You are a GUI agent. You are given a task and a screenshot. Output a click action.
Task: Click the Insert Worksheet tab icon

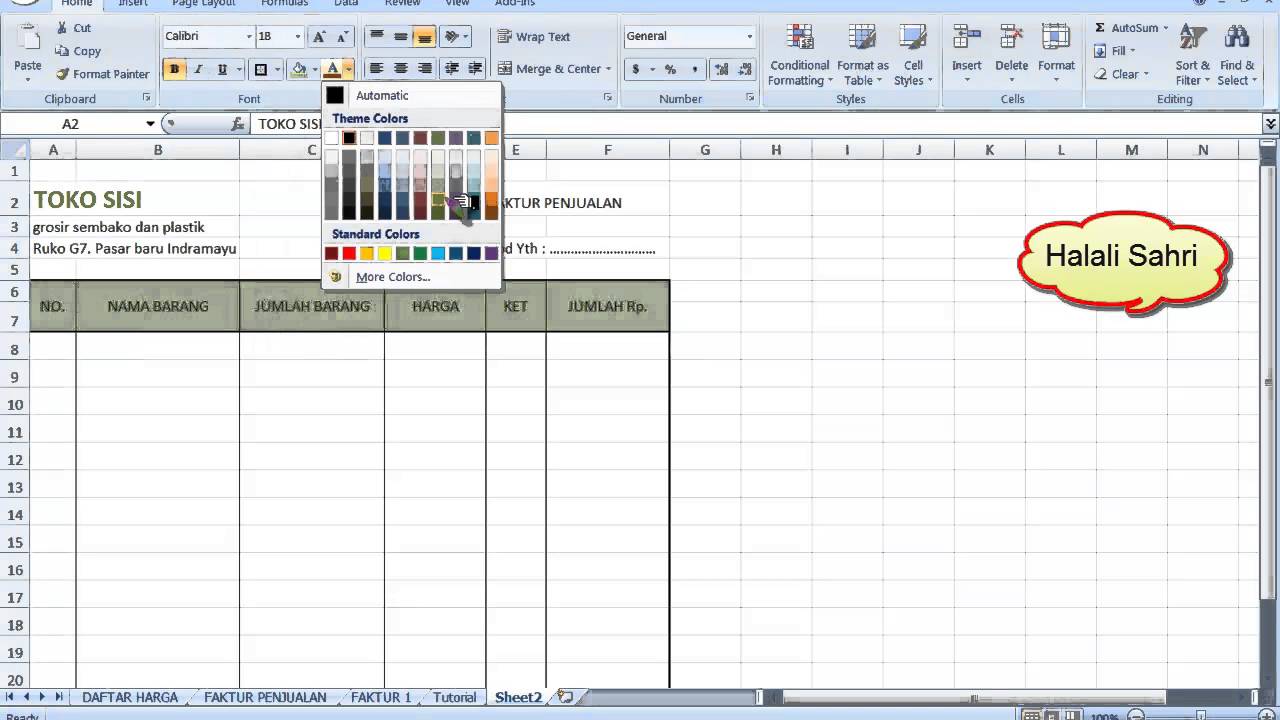pyautogui.click(x=563, y=697)
